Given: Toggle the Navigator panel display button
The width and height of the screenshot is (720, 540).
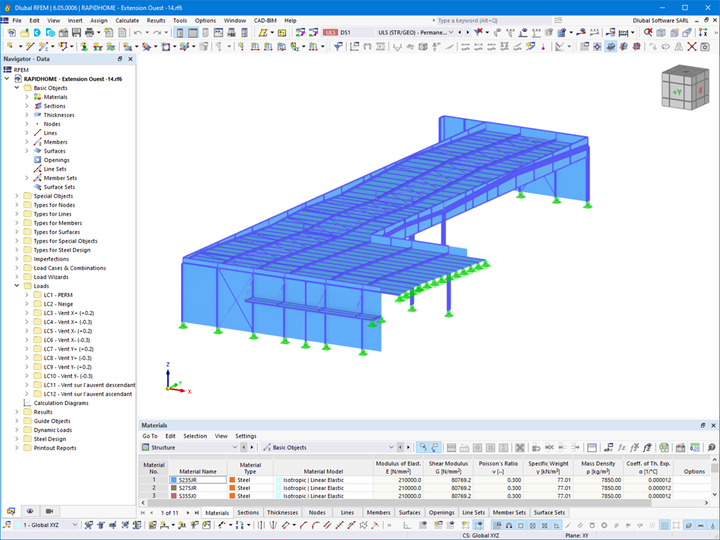Looking at the screenshot, I should [x=180, y=33].
